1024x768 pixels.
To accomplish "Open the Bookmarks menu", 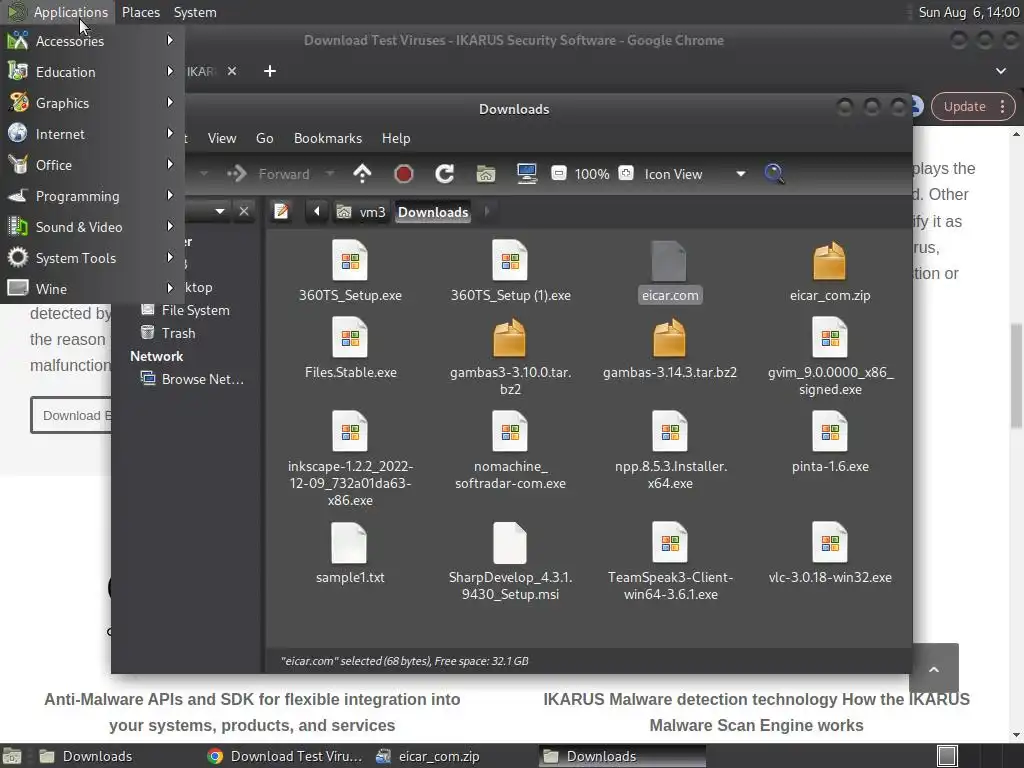I will click(328, 138).
